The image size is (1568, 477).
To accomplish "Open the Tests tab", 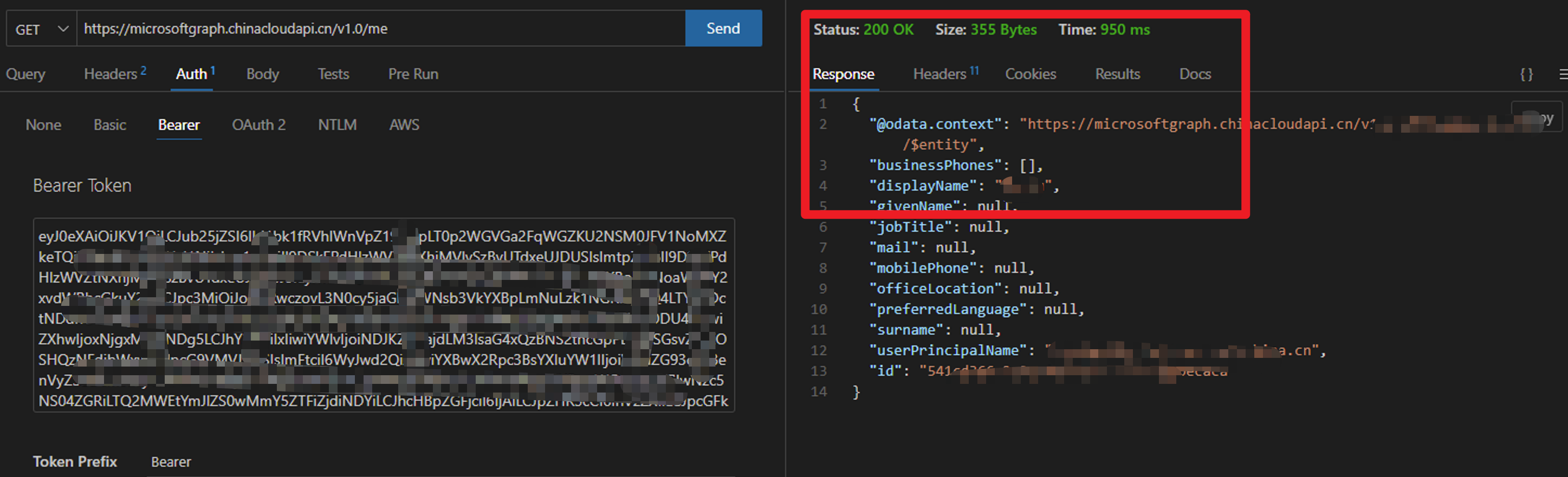I will click(x=333, y=74).
